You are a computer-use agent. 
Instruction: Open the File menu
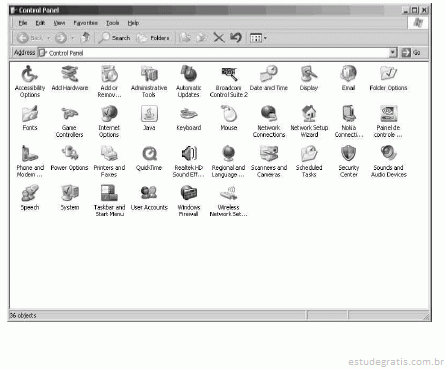point(23,23)
